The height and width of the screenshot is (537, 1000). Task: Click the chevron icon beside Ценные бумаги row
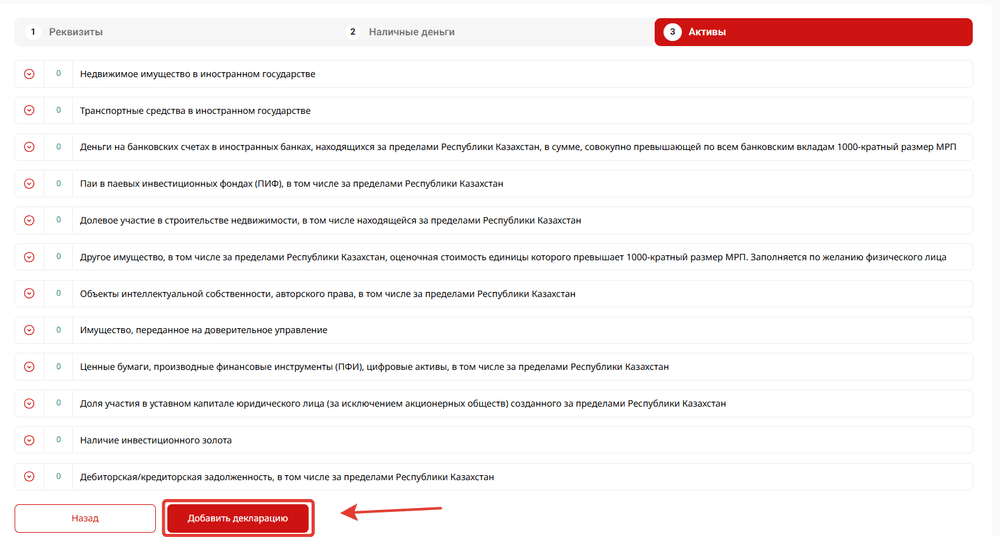point(29,367)
